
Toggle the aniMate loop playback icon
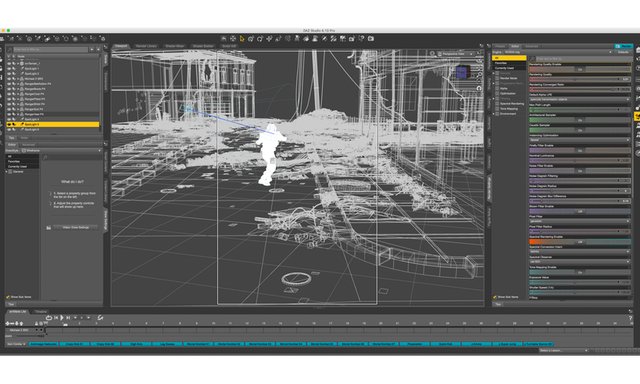(49, 317)
